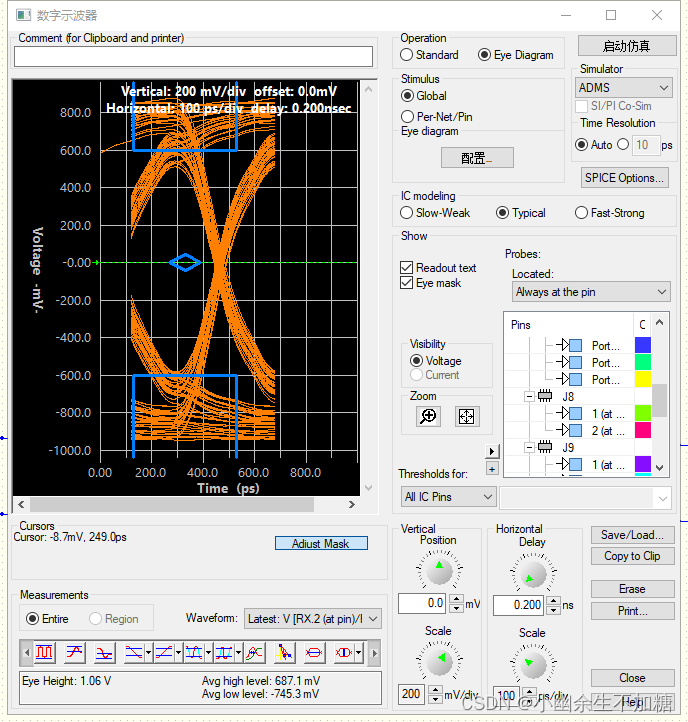
Task: Click the small plus button beside Pins list
Action: point(492,469)
